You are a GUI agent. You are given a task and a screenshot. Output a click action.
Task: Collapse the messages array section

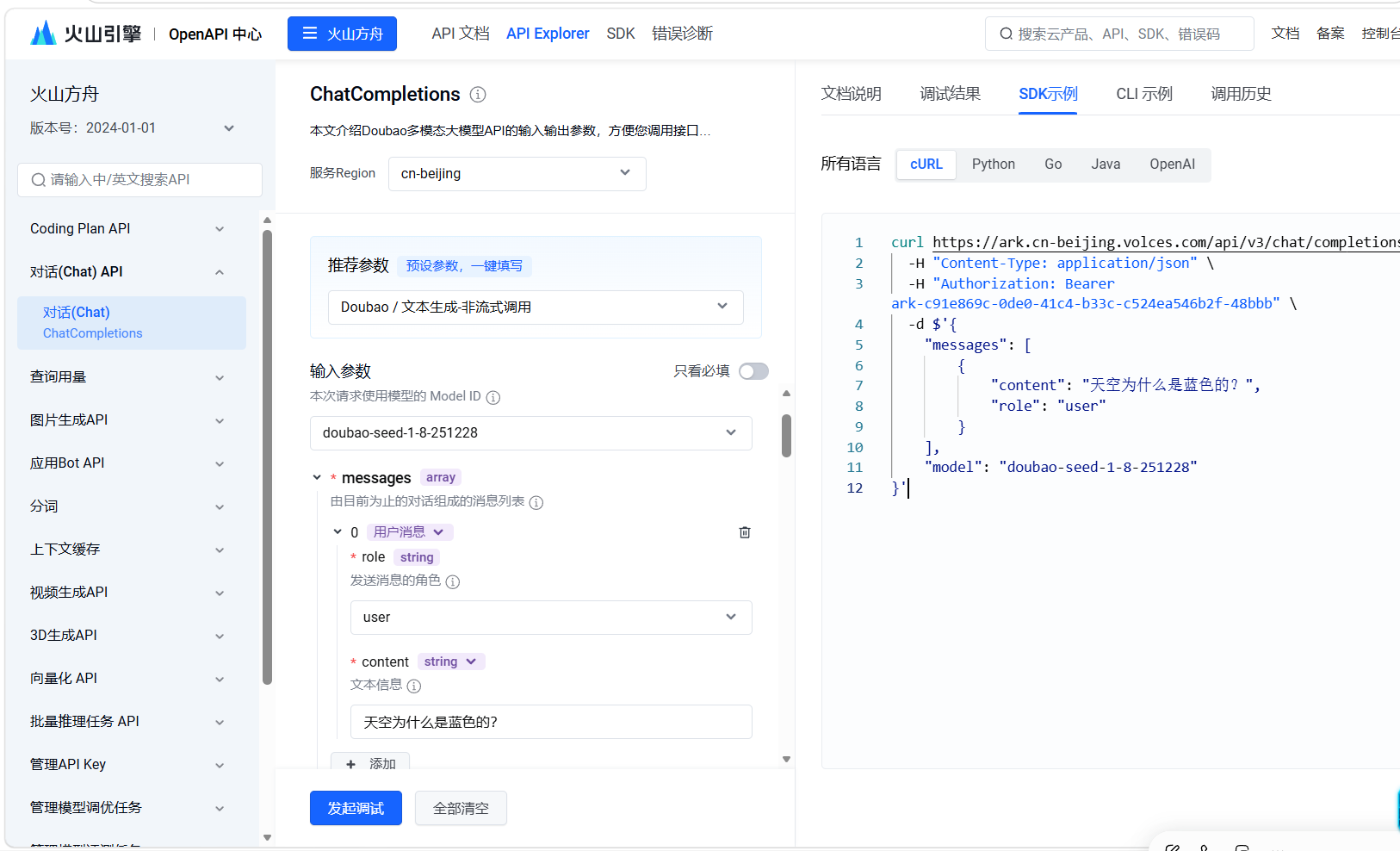[x=317, y=477]
